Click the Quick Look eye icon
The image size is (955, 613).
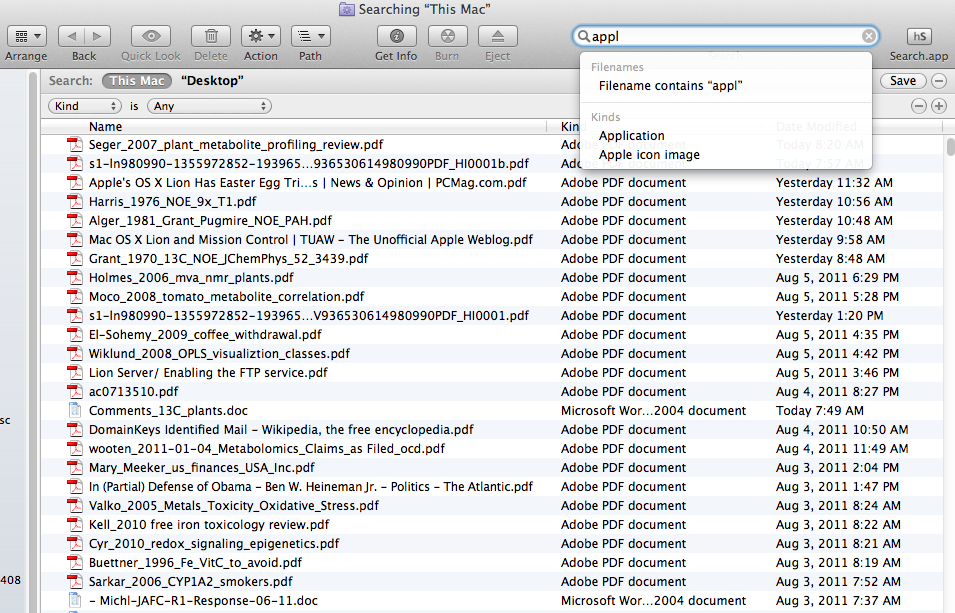[x=151, y=37]
